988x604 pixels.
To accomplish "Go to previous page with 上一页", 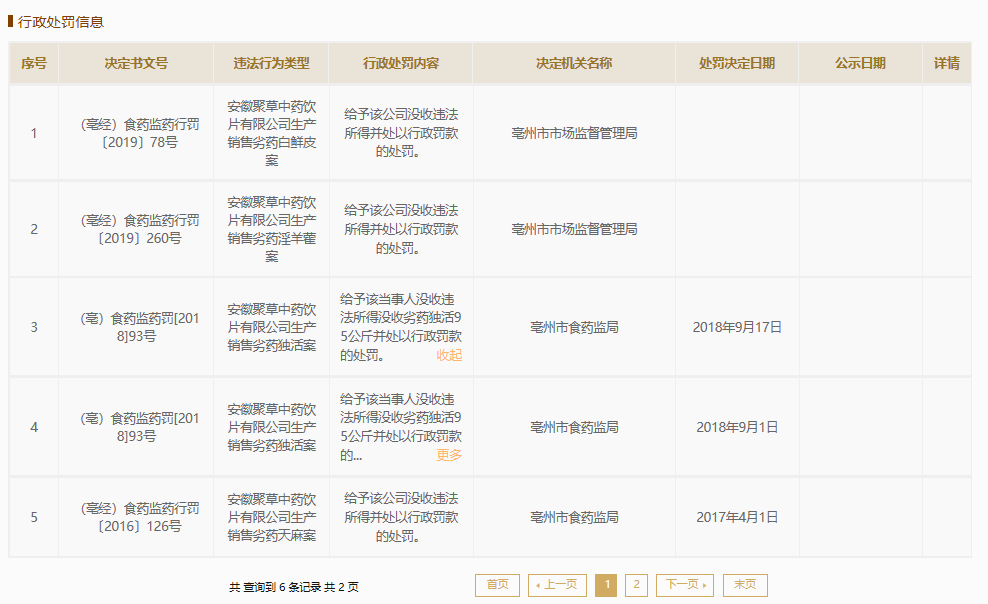I will [557, 585].
